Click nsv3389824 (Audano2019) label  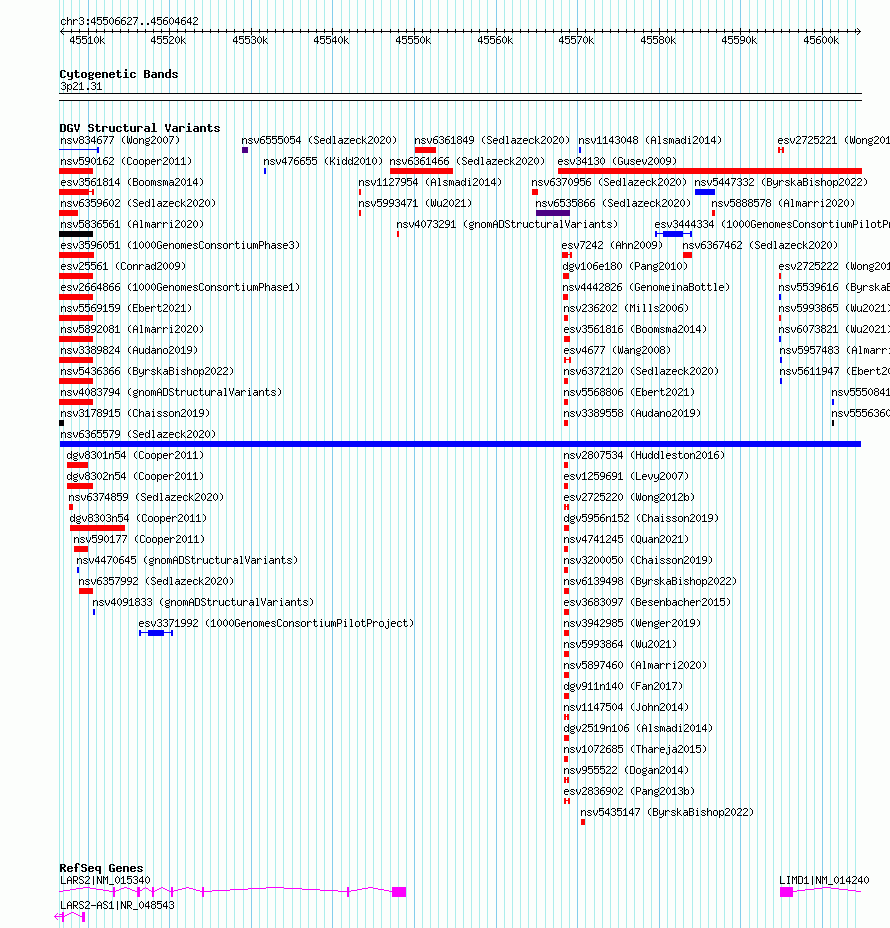(x=129, y=350)
